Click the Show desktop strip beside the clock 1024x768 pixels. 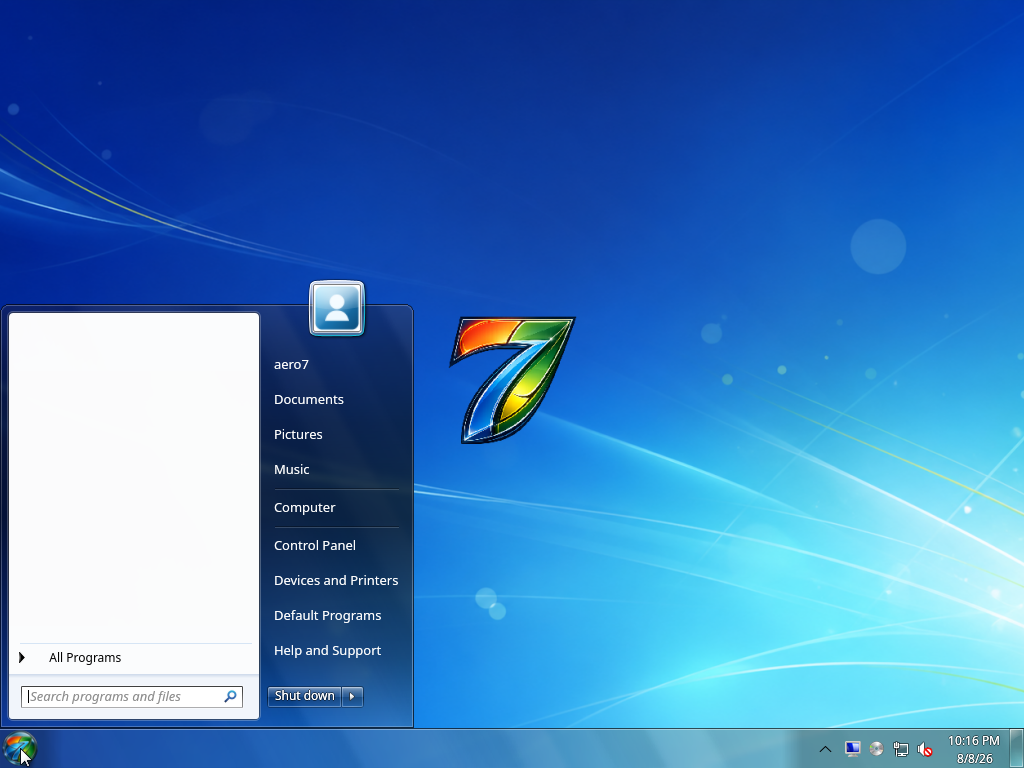1017,748
